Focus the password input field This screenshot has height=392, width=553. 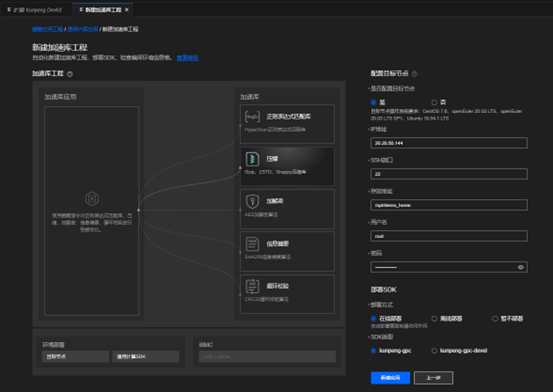click(x=449, y=267)
